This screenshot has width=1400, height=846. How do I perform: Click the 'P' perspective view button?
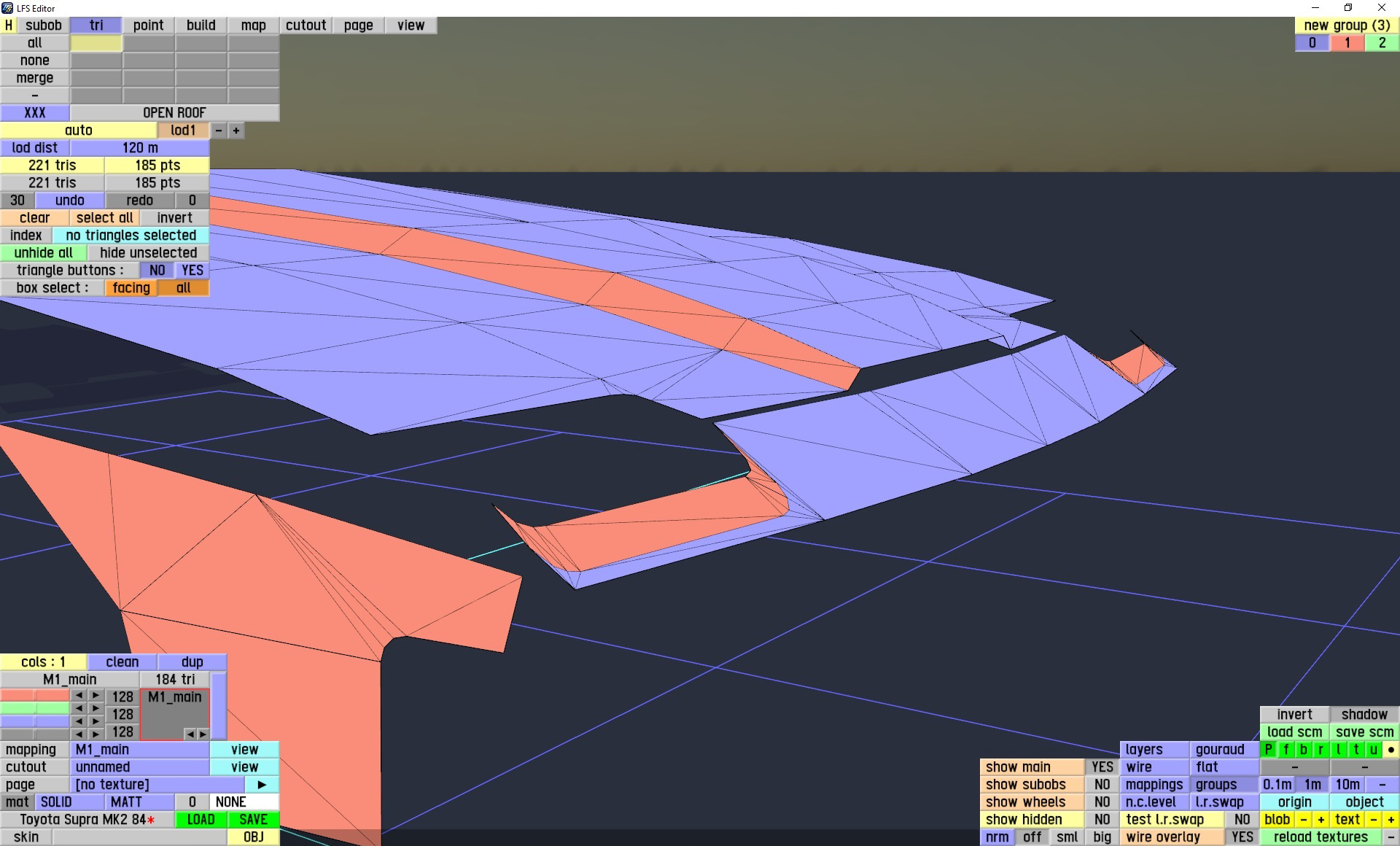click(x=1268, y=749)
